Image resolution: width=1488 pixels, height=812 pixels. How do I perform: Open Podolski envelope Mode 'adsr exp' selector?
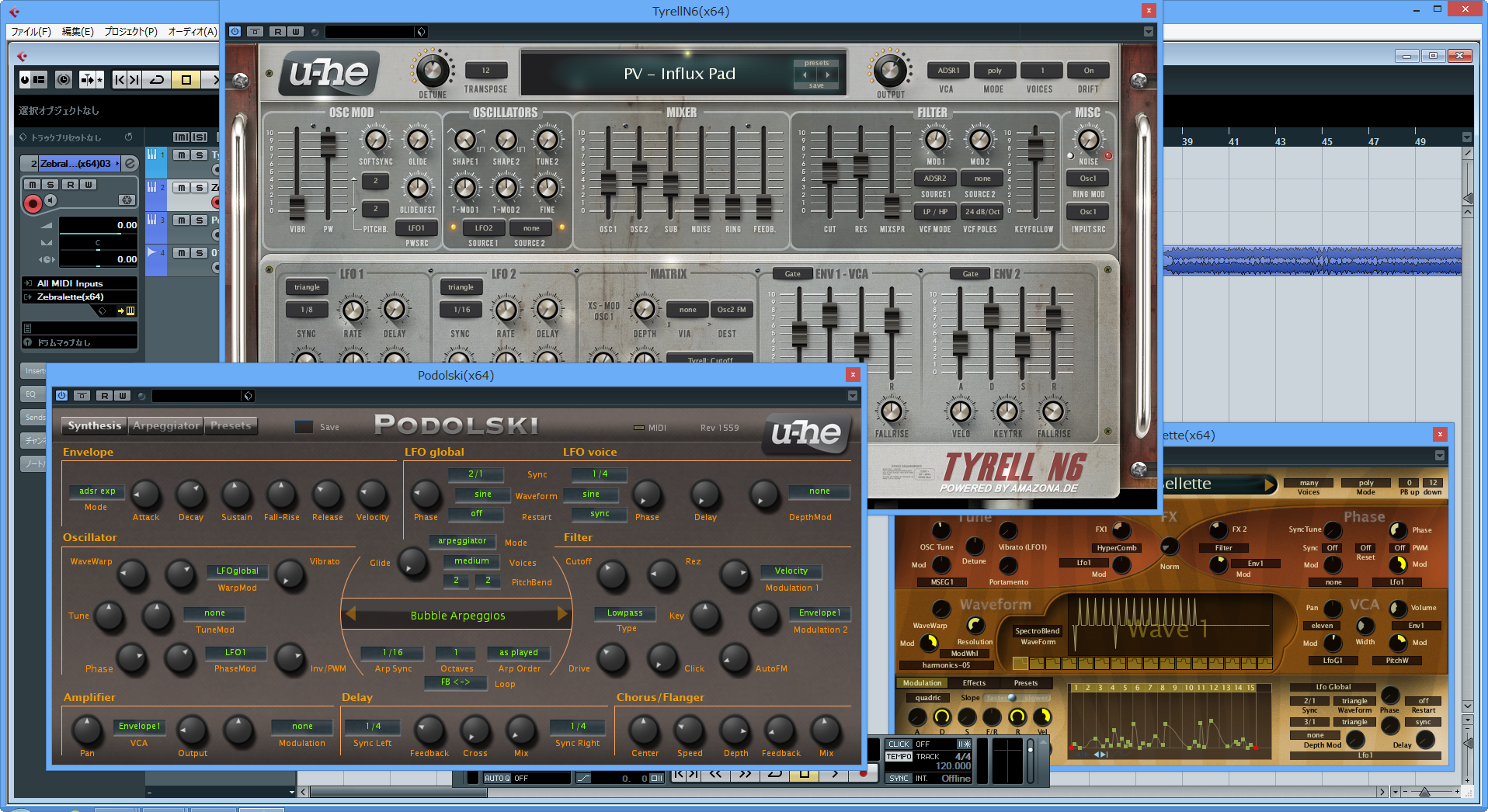click(x=97, y=491)
